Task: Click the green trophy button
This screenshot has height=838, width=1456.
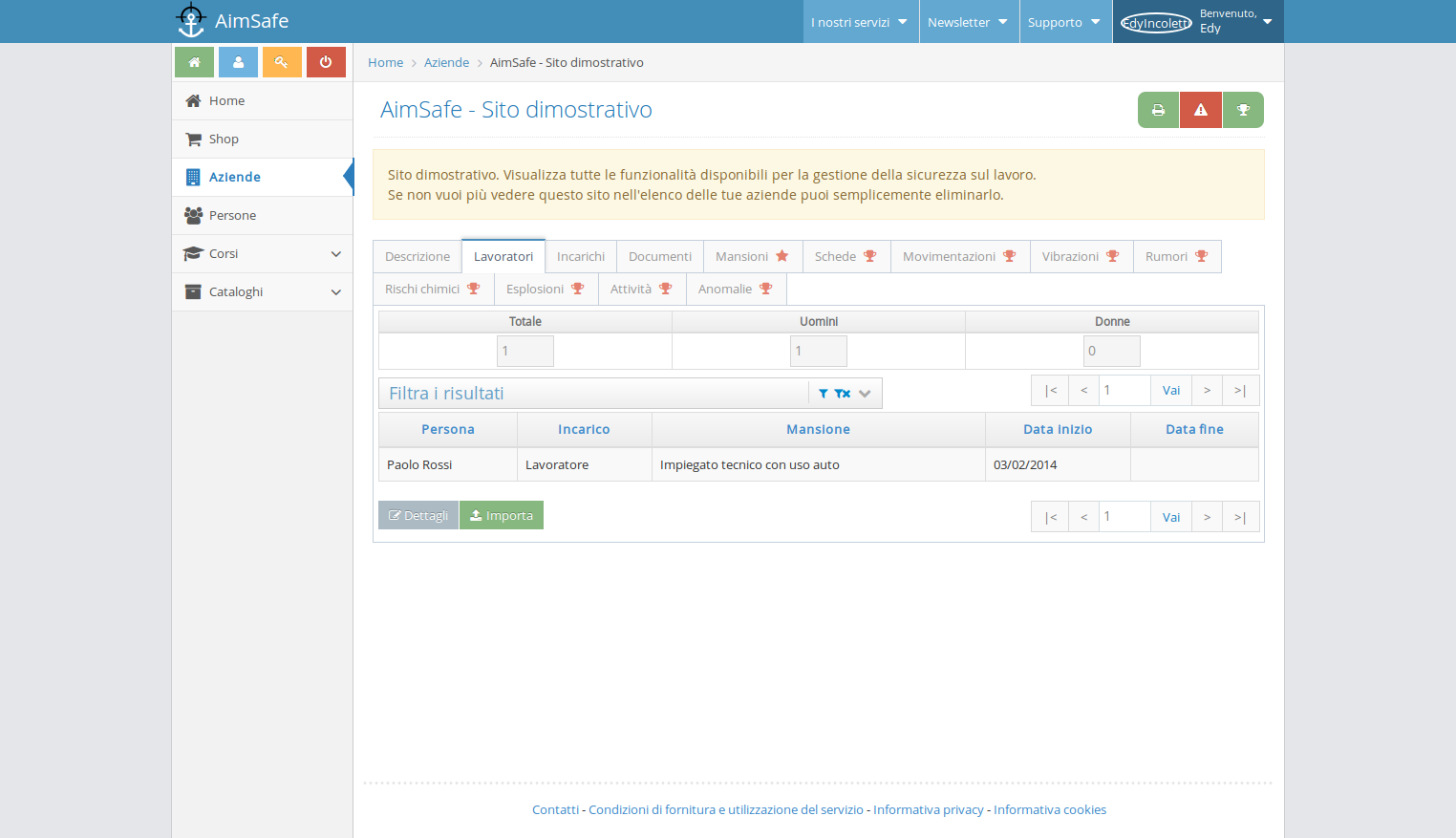Action: (1243, 110)
